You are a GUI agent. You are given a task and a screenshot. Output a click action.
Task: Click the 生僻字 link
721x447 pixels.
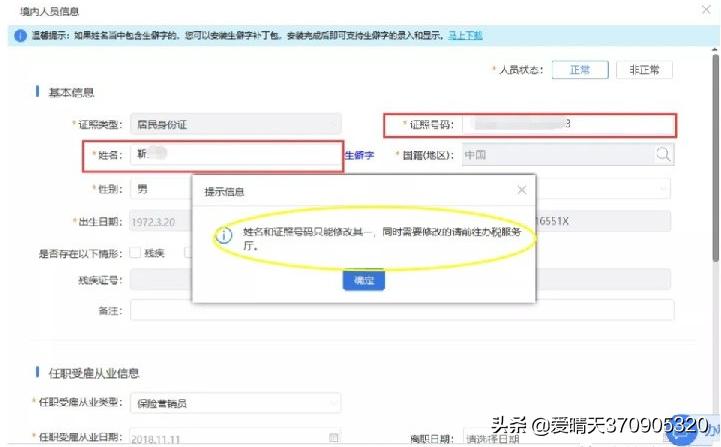(x=359, y=155)
